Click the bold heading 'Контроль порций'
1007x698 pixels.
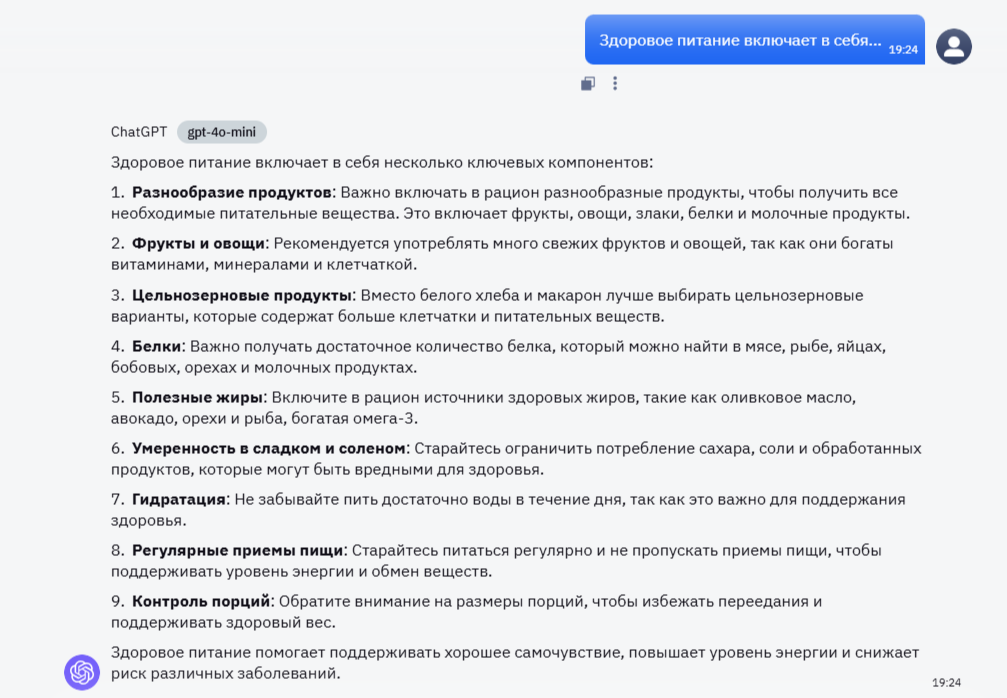(201, 601)
